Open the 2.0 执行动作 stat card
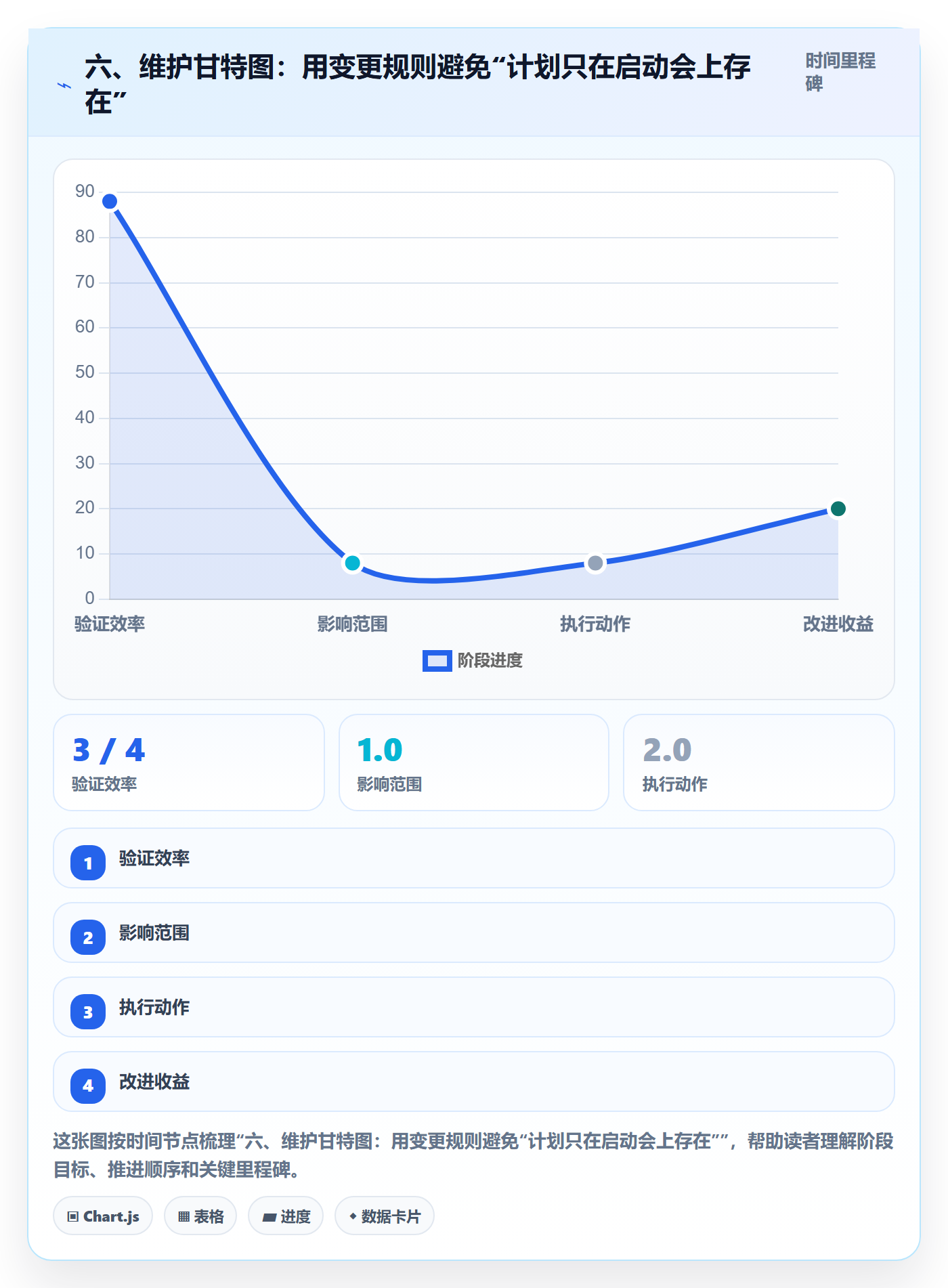Image resolution: width=948 pixels, height=1288 pixels. [759, 763]
